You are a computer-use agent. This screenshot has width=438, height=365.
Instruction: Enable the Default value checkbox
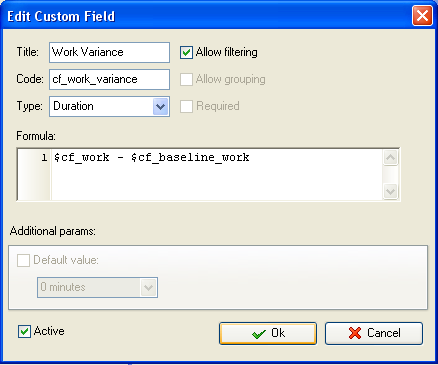tap(23, 260)
